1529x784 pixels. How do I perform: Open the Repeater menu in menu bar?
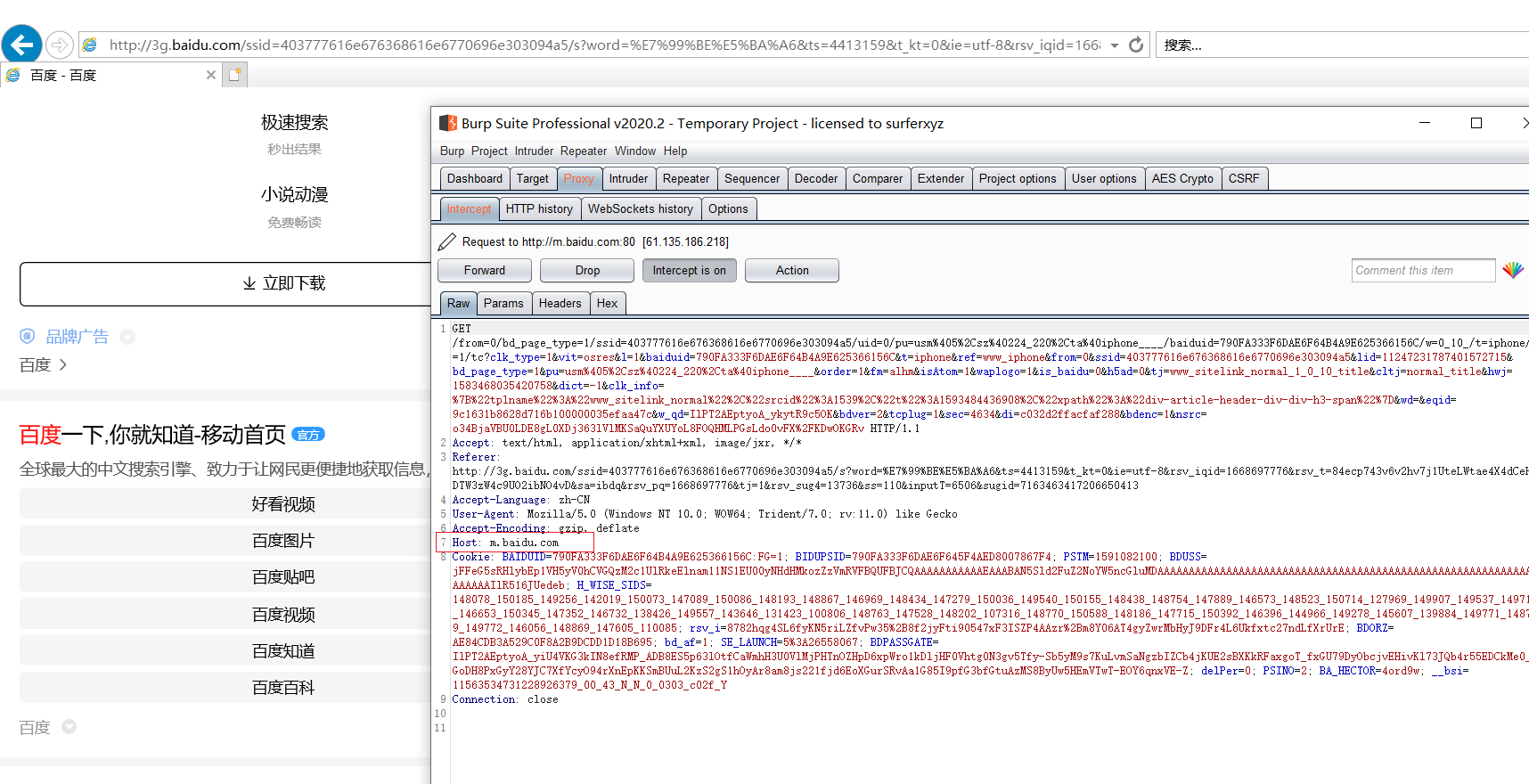tap(584, 151)
